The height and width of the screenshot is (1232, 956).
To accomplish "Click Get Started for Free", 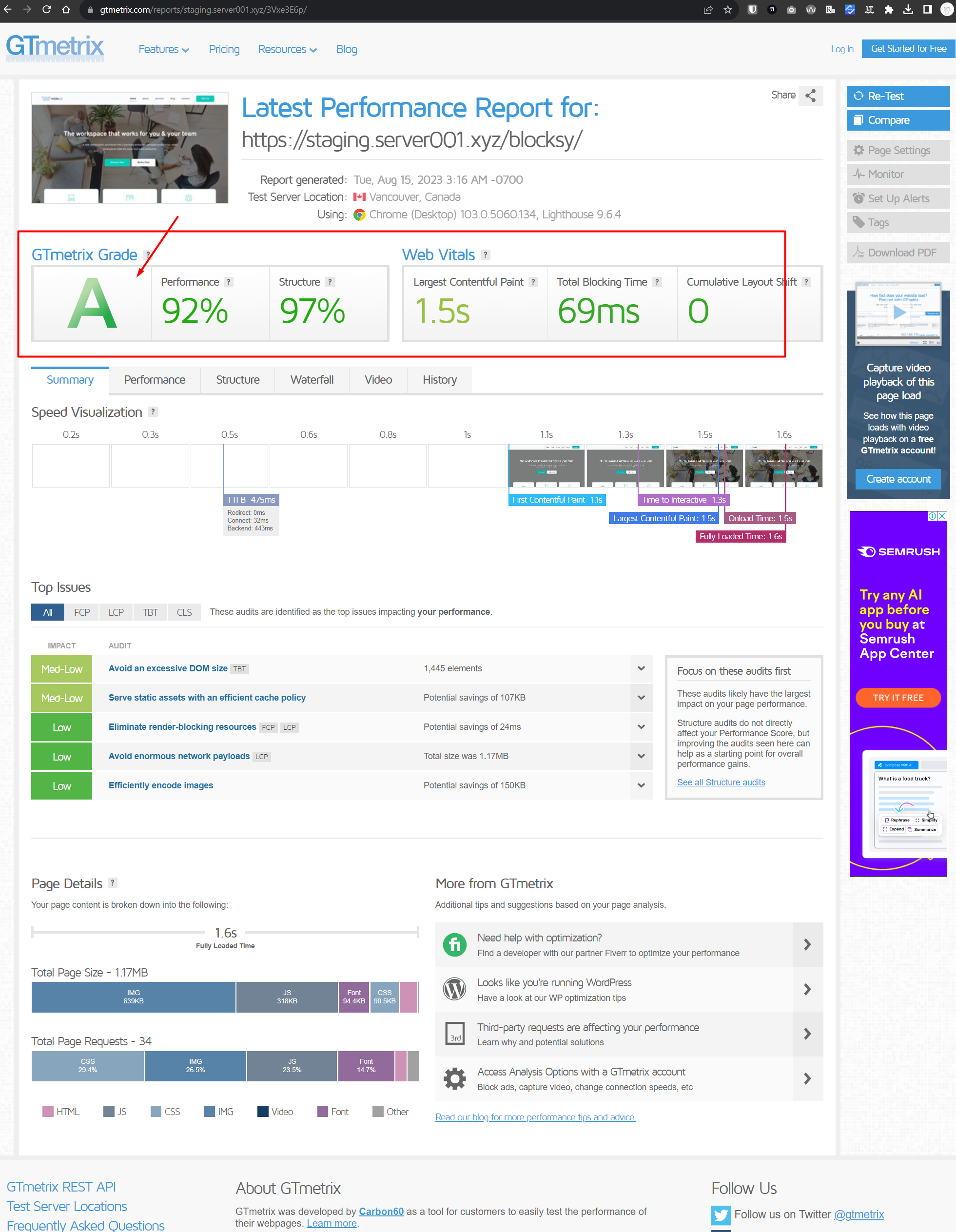I will point(909,49).
